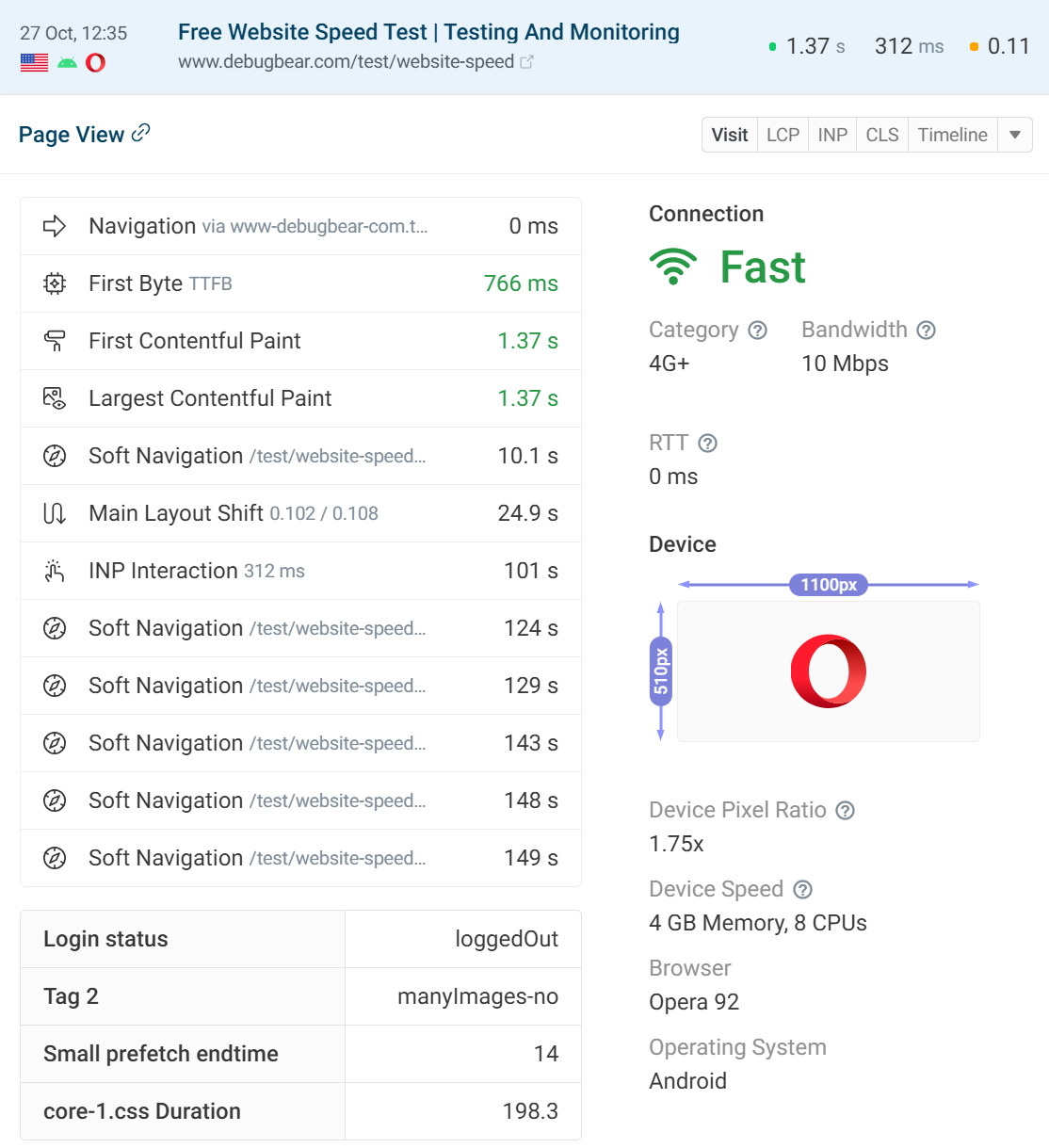
Task: Select the CLS view tab
Action: click(882, 135)
